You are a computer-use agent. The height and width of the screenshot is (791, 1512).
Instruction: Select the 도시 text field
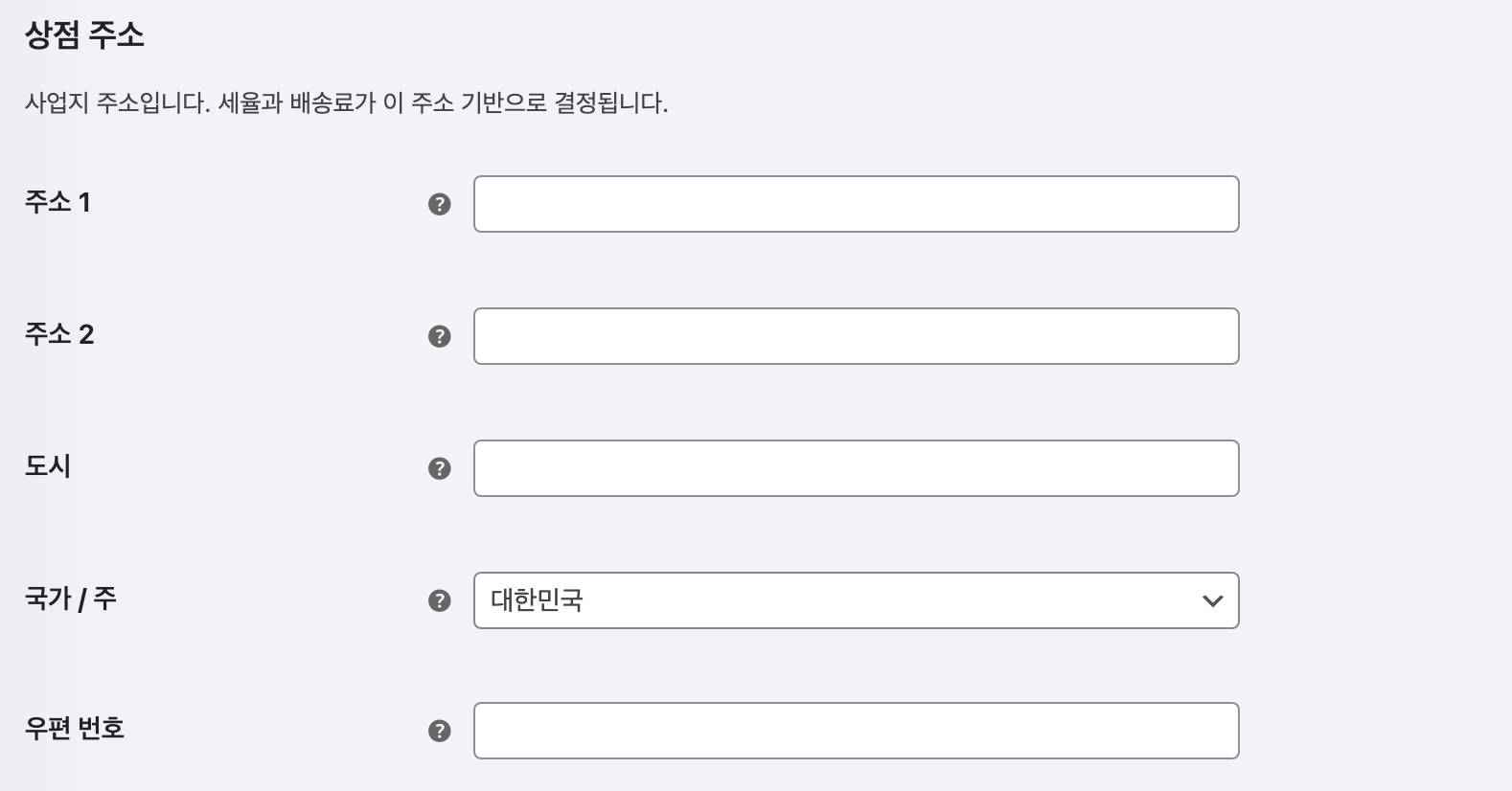pos(856,468)
